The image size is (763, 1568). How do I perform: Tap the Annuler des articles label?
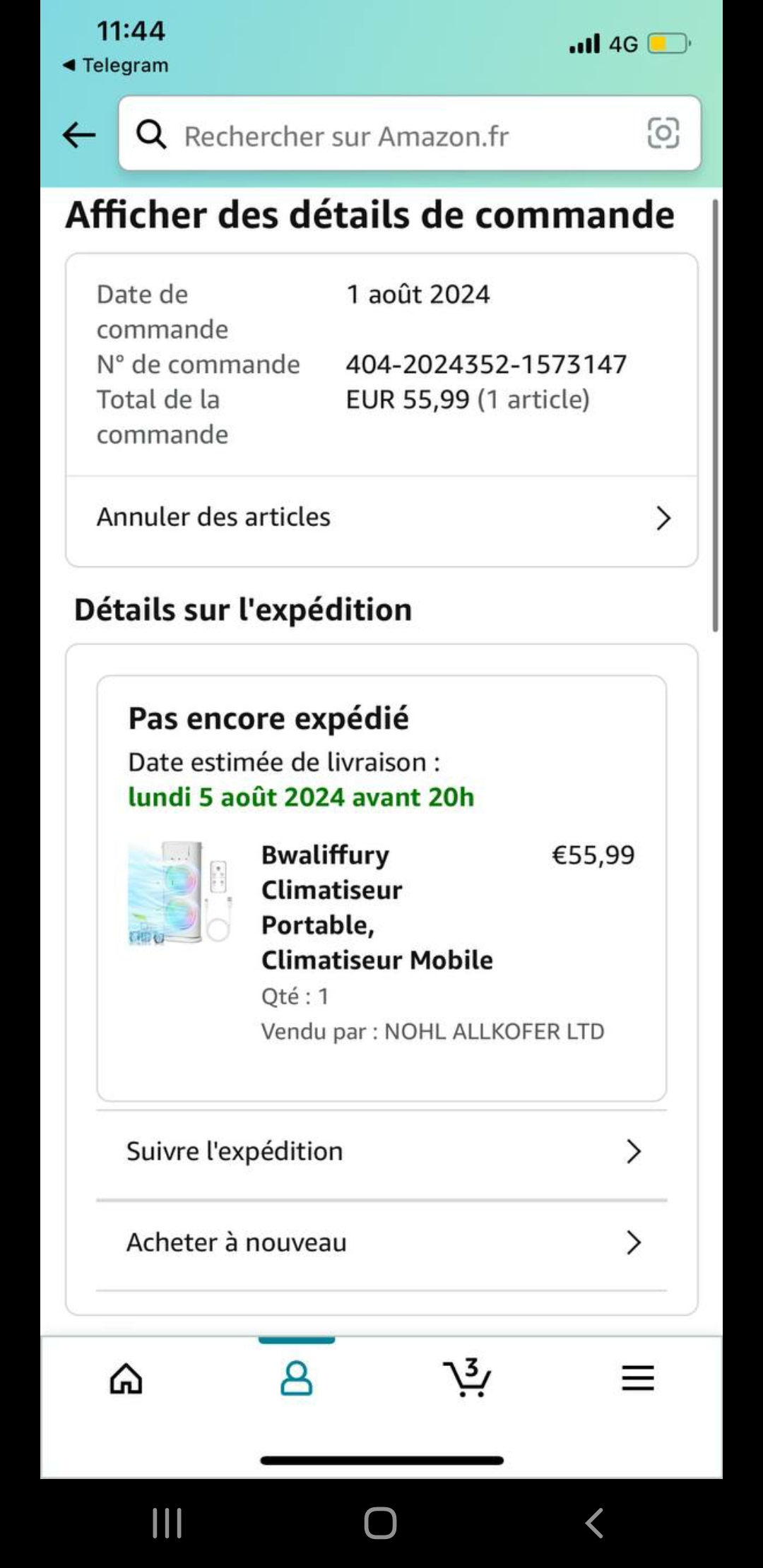point(213,517)
